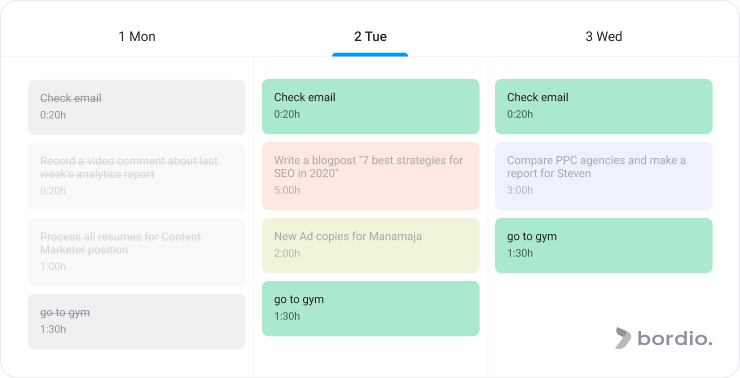740x378 pixels.
Task: Open Wednesday's go to gym card
Action: point(604,245)
